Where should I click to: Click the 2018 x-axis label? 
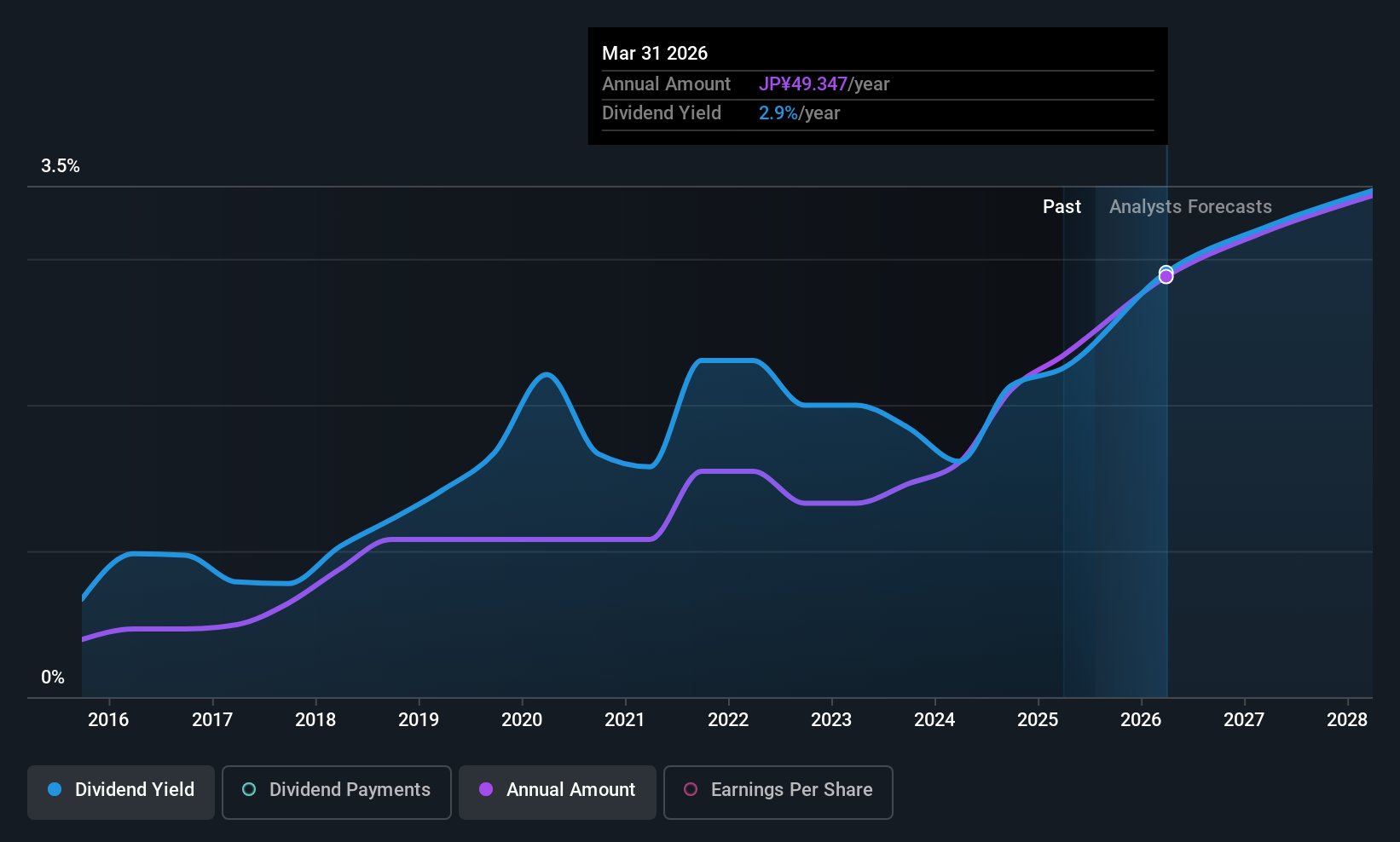315,720
